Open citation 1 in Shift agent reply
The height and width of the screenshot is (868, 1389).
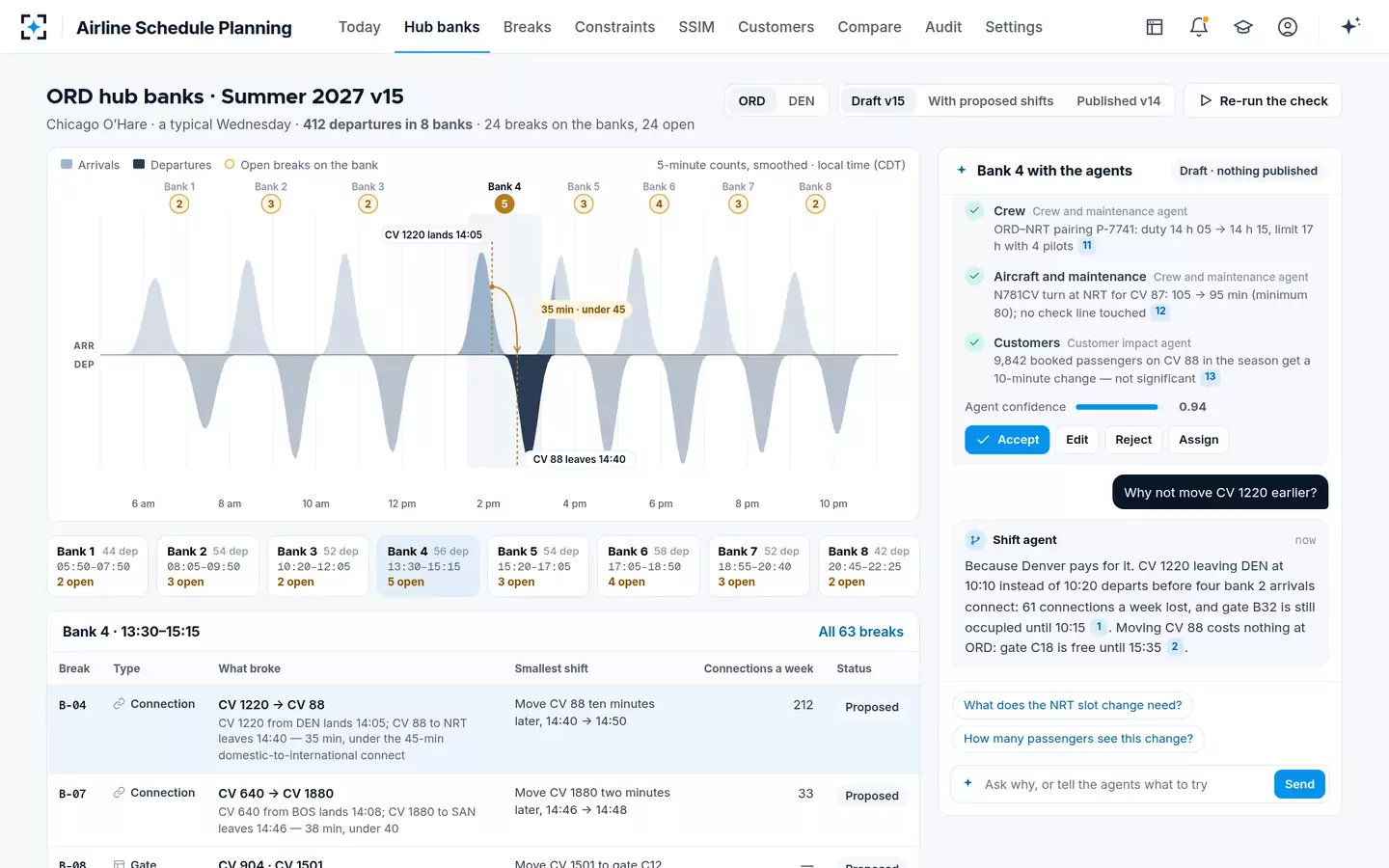(x=1099, y=627)
